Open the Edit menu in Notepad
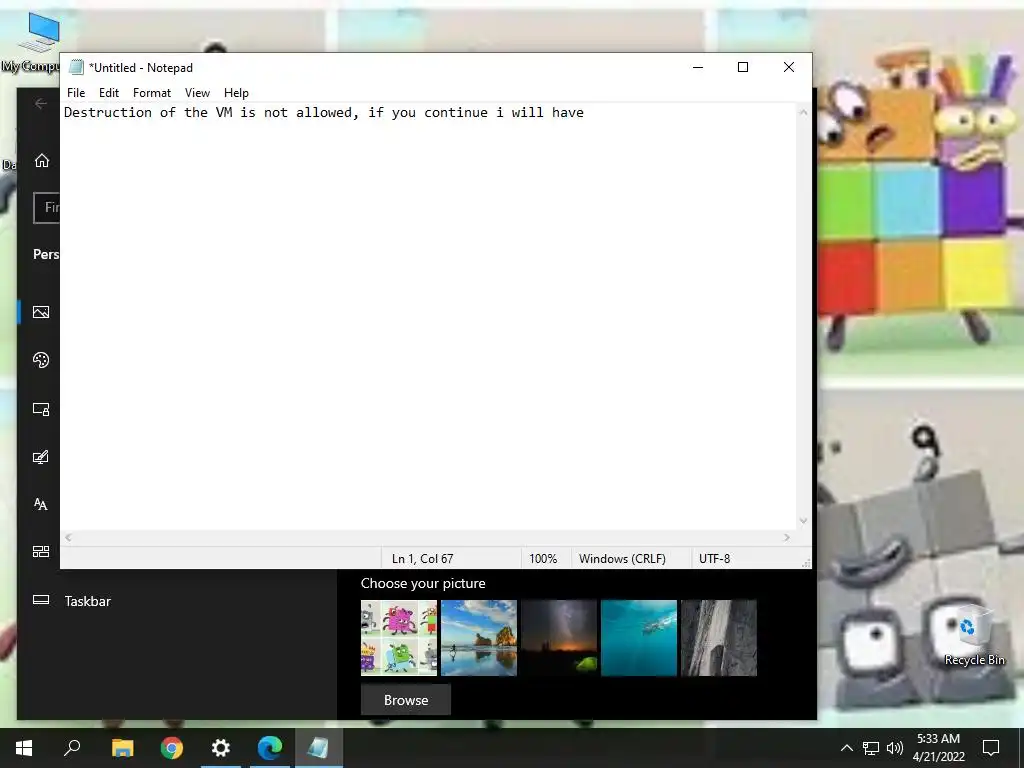This screenshot has width=1024, height=768. (108, 93)
